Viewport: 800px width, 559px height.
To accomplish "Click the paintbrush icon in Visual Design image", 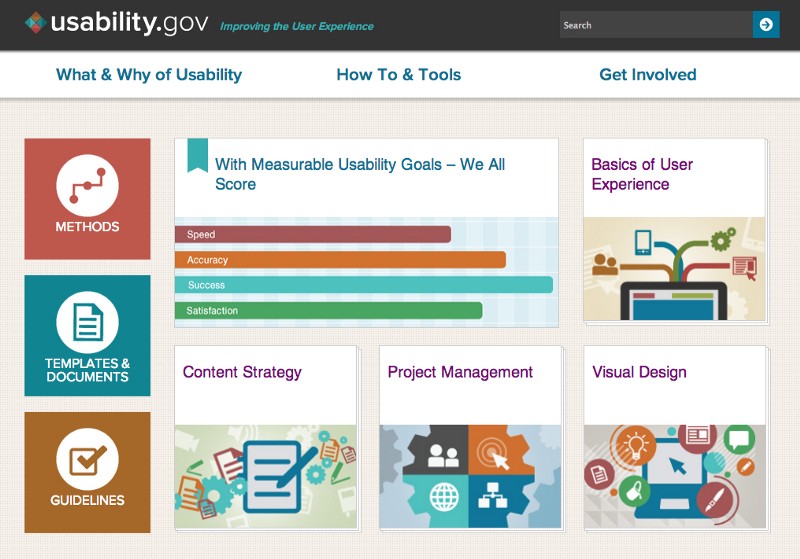I will tap(714, 498).
